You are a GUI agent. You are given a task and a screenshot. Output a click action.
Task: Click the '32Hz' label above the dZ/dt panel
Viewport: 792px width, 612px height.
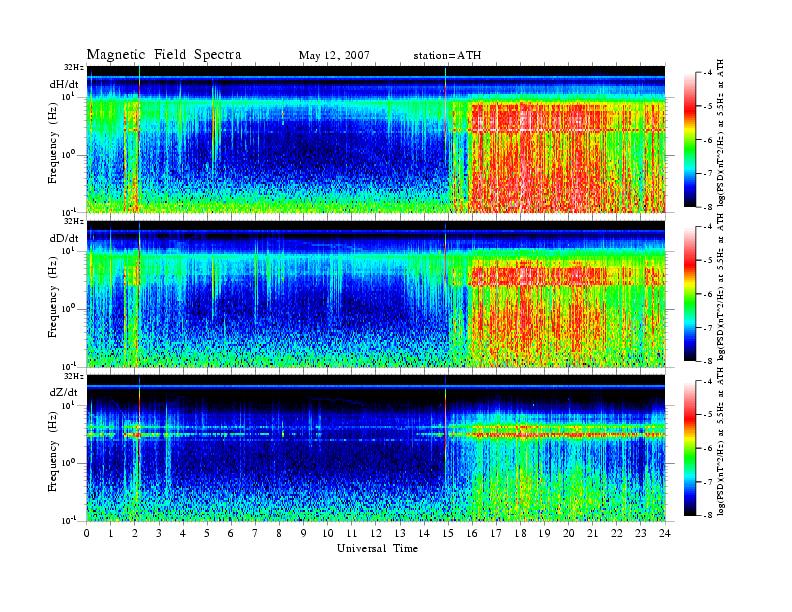click(x=74, y=376)
